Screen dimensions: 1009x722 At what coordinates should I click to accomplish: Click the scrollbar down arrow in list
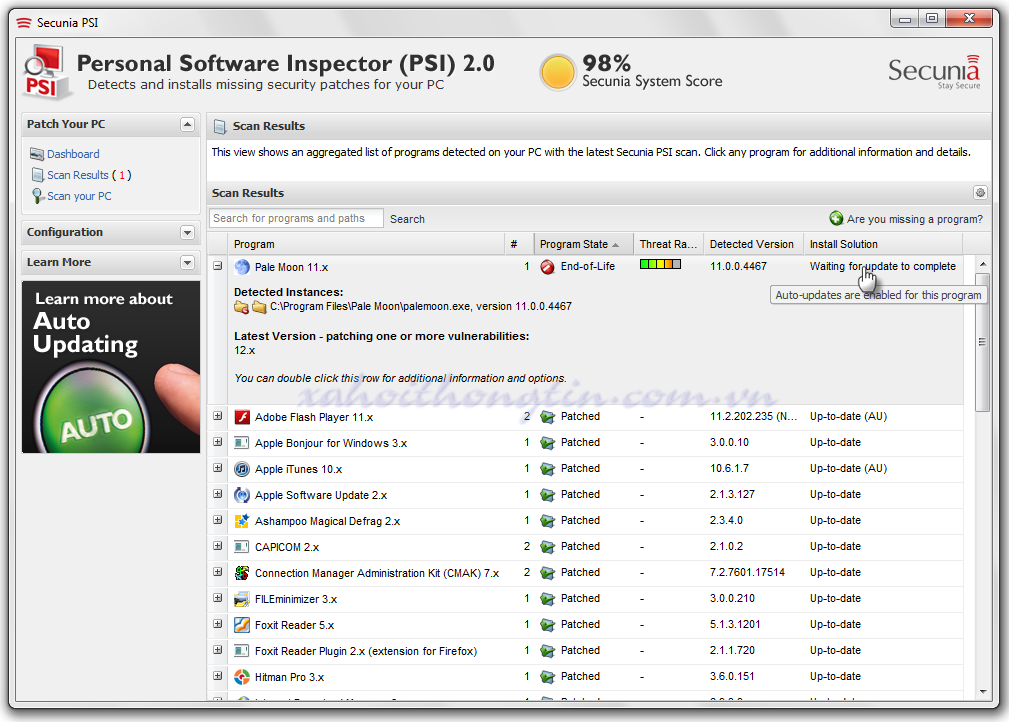(x=983, y=692)
